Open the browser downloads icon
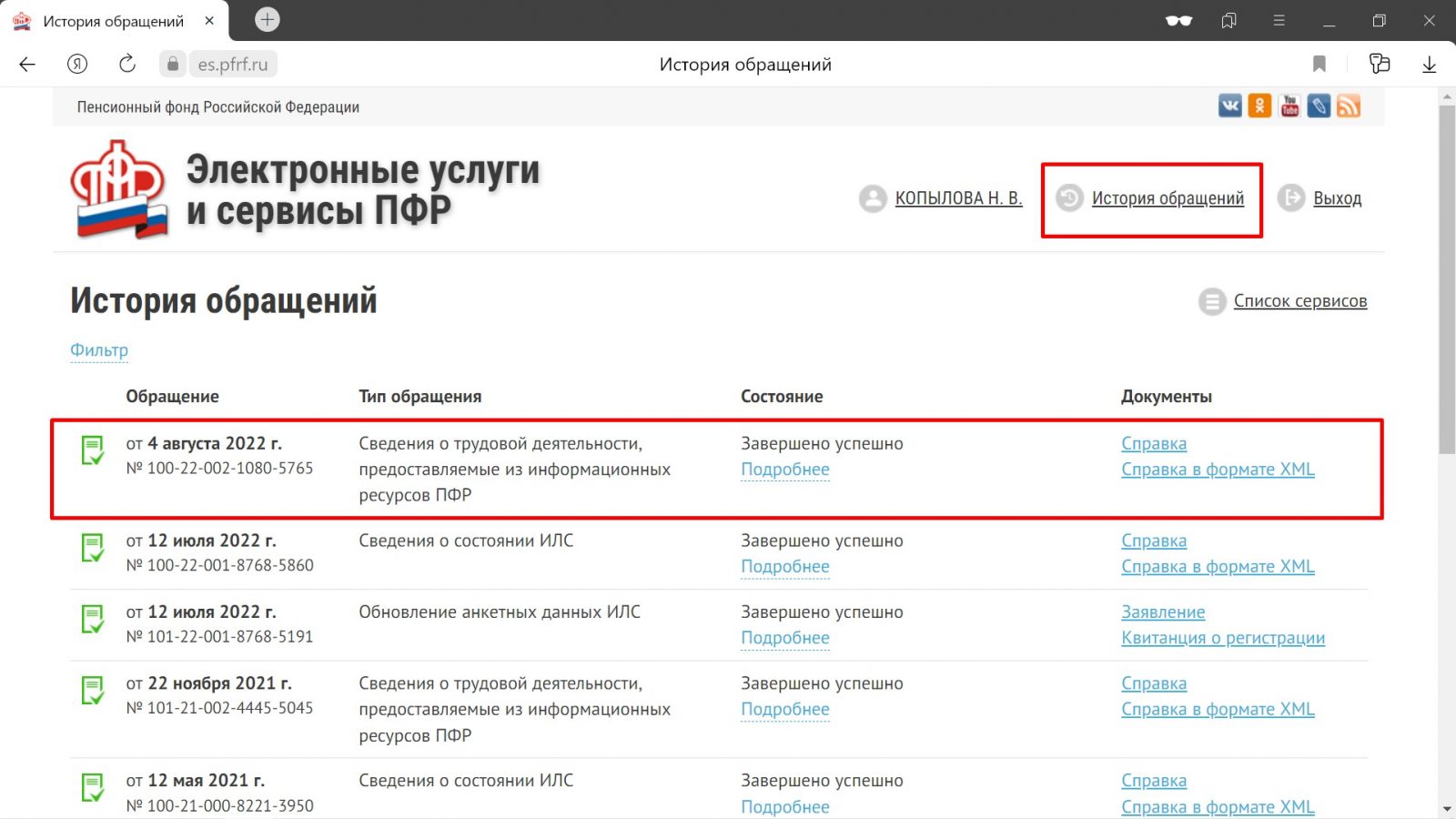 tap(1429, 64)
